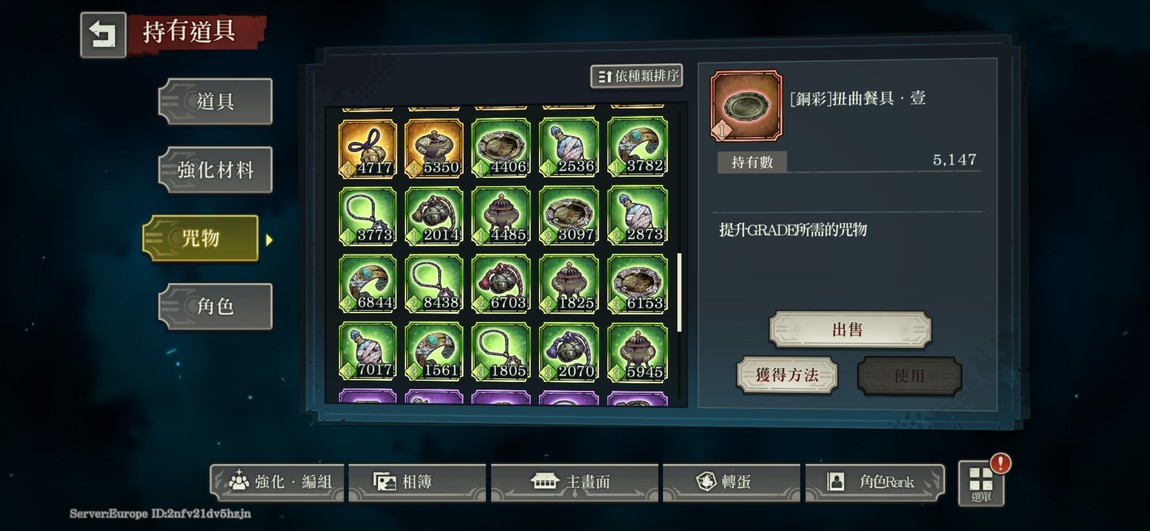This screenshot has width=1150, height=531.
Task: Choose the green horn item showing 6844
Action: [x=367, y=284]
